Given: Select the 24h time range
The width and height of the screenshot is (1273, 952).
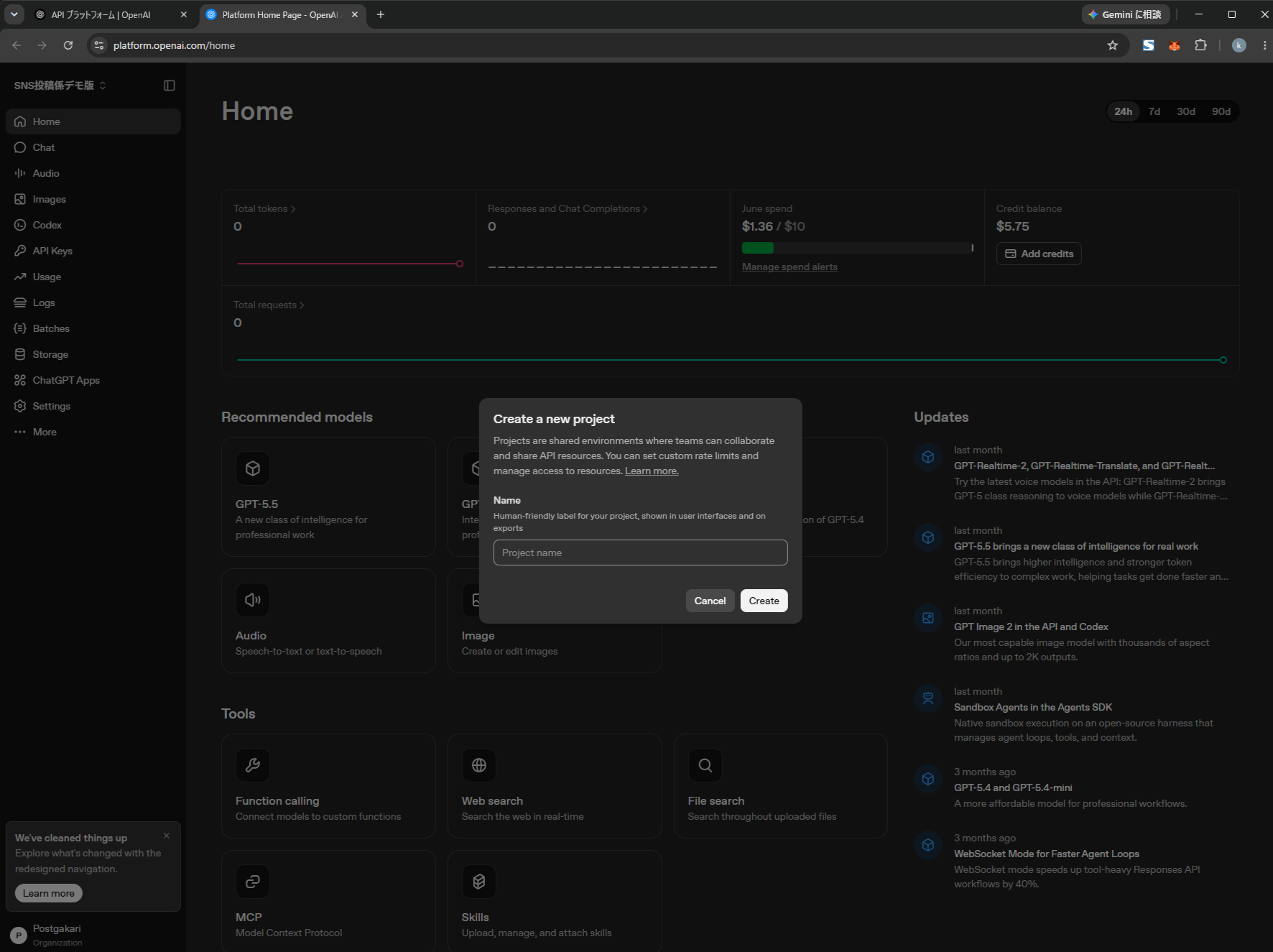Looking at the screenshot, I should click(x=1124, y=111).
